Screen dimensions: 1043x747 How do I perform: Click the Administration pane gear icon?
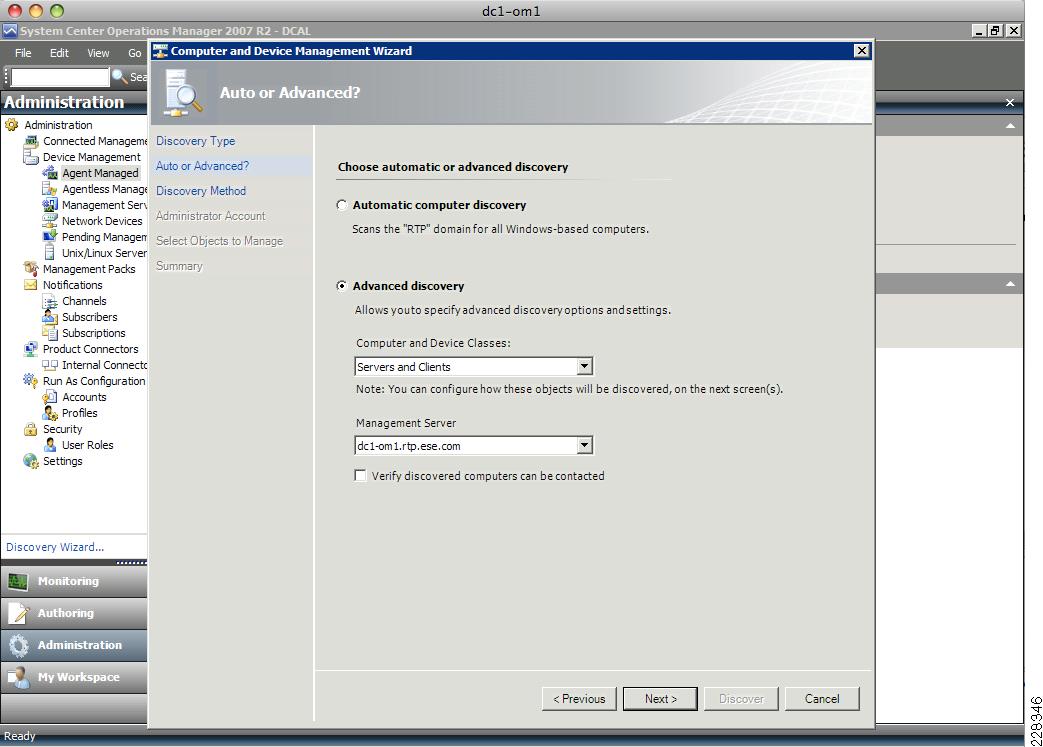click(x=18, y=645)
